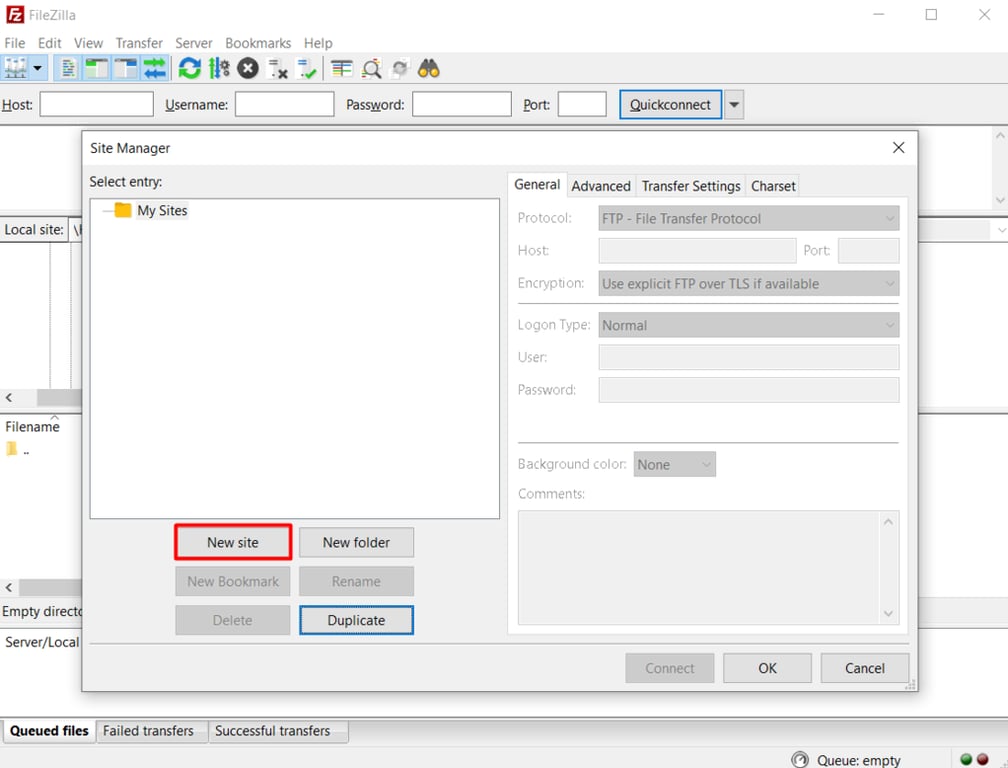Image resolution: width=1008 pixels, height=768 pixels.
Task: Toggle the transfer queue panel icon
Action: coord(152,68)
